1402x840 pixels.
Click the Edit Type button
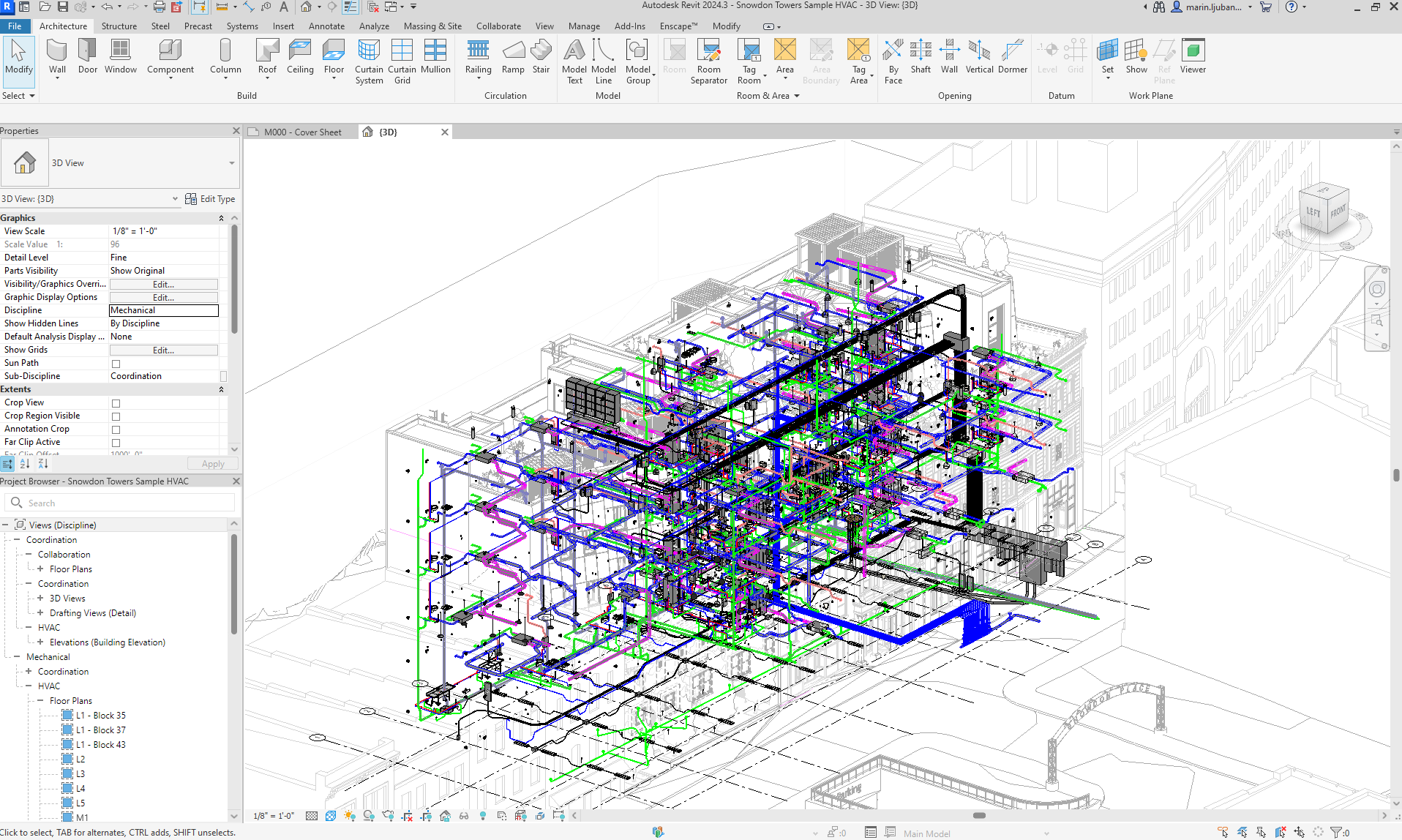click(210, 199)
